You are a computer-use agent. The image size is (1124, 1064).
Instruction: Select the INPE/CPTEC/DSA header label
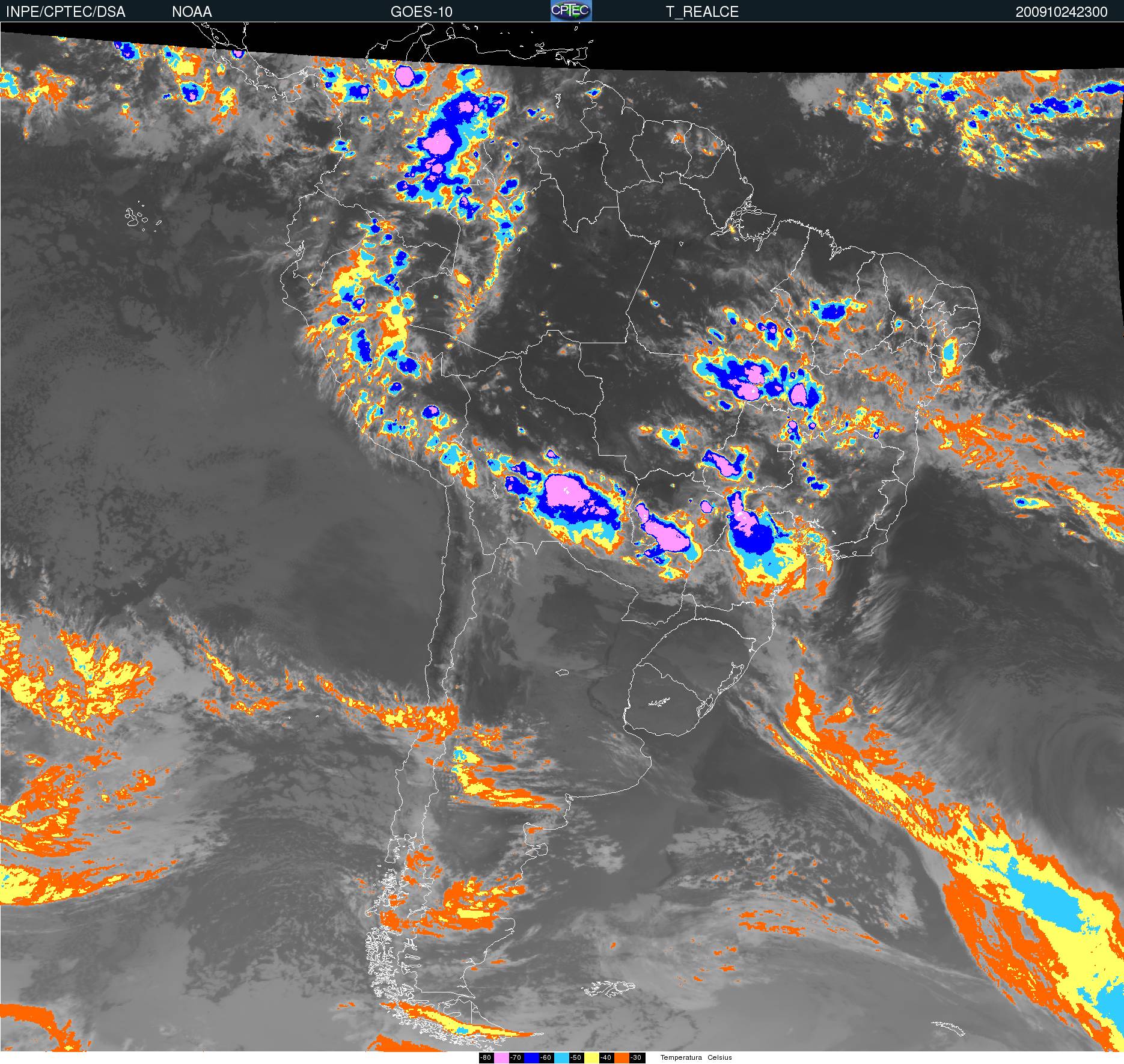click(66, 12)
